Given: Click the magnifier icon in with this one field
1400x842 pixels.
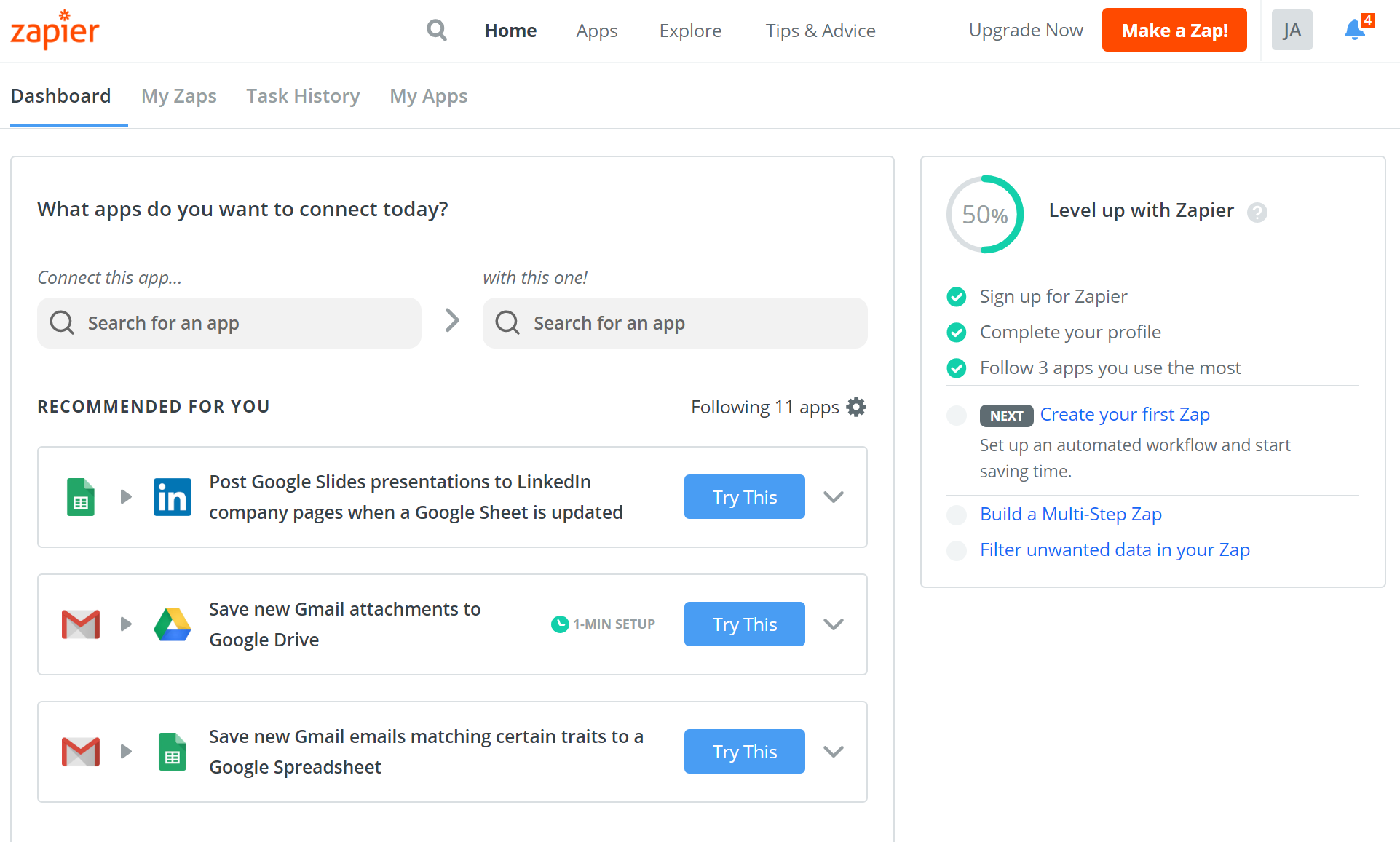Looking at the screenshot, I should 507,322.
